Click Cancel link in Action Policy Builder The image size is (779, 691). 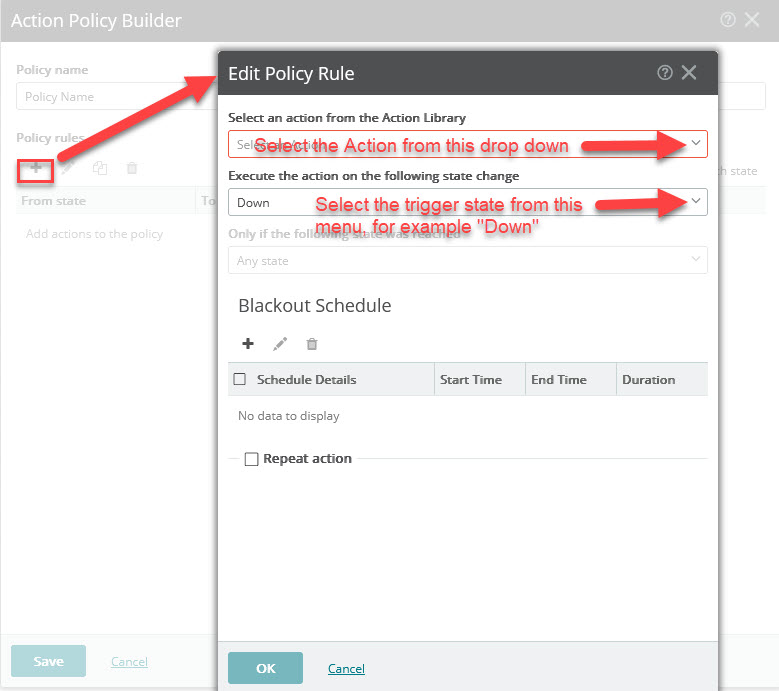(129, 662)
